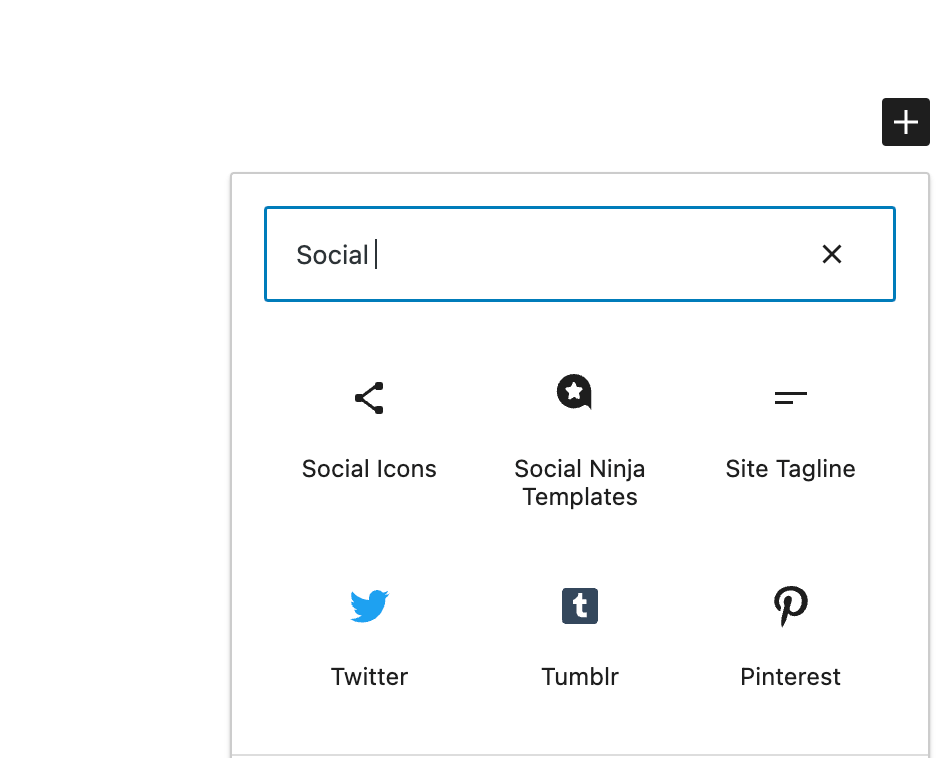Place cursor after the word Social
This screenshot has width=942, height=758.
coord(374,255)
